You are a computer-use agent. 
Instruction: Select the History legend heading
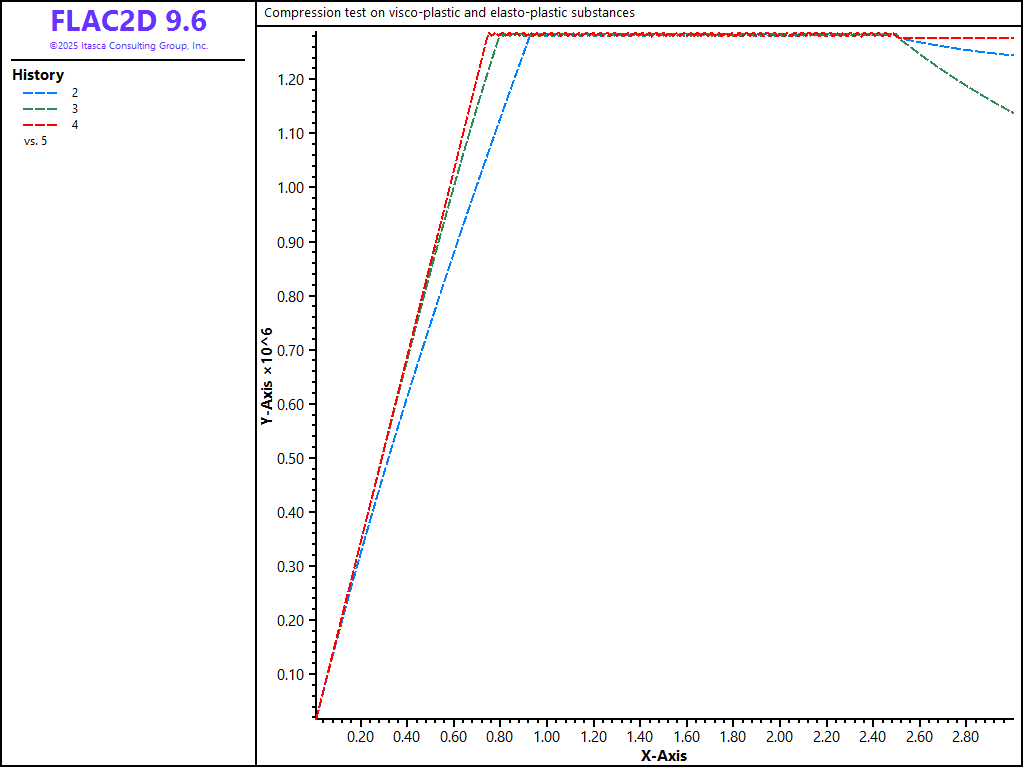[x=38, y=75]
